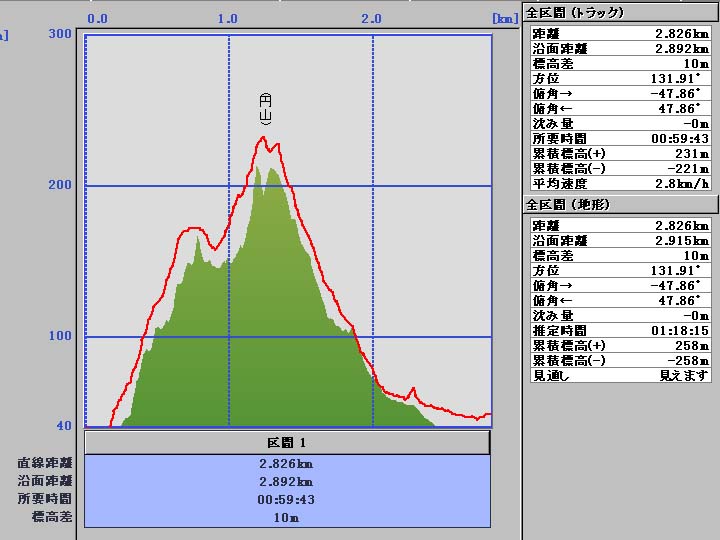Click the 100 elevation axis label
Image resolution: width=720 pixels, height=540 pixels.
tap(60, 336)
